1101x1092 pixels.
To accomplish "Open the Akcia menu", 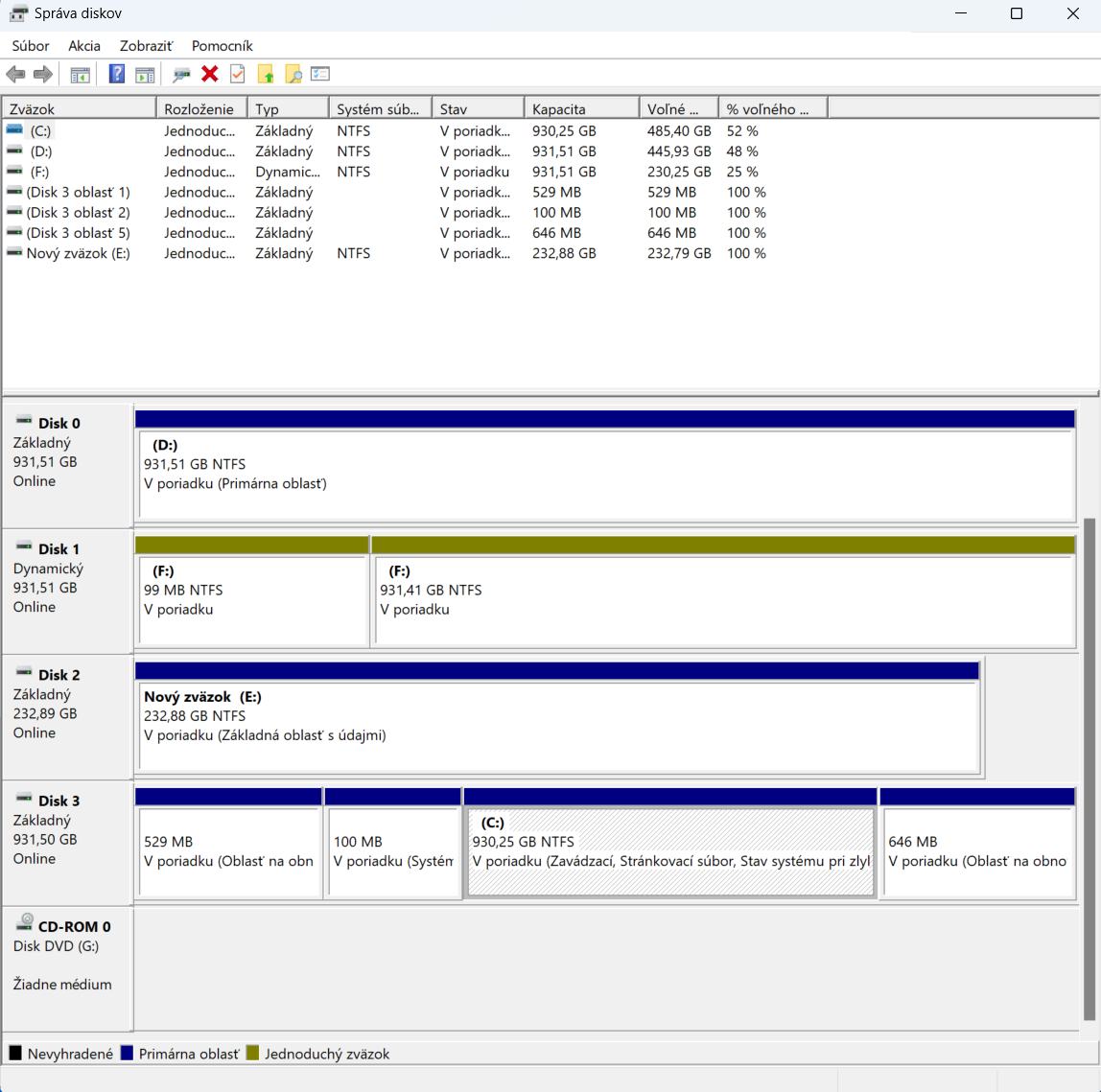I will [x=84, y=46].
